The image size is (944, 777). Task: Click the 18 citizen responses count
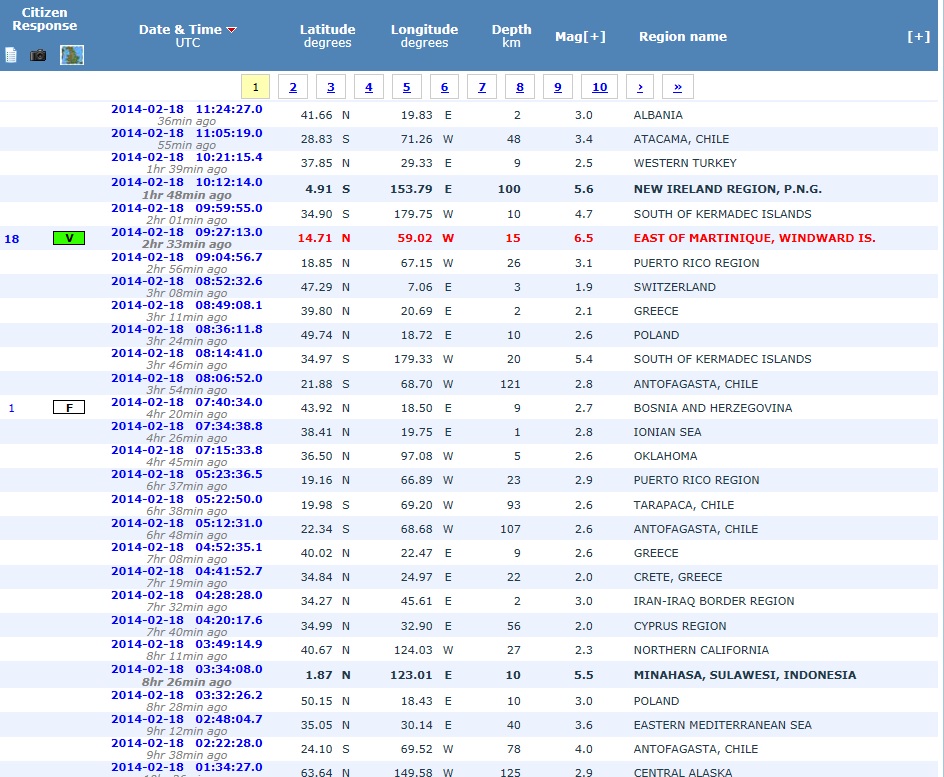click(x=12, y=239)
